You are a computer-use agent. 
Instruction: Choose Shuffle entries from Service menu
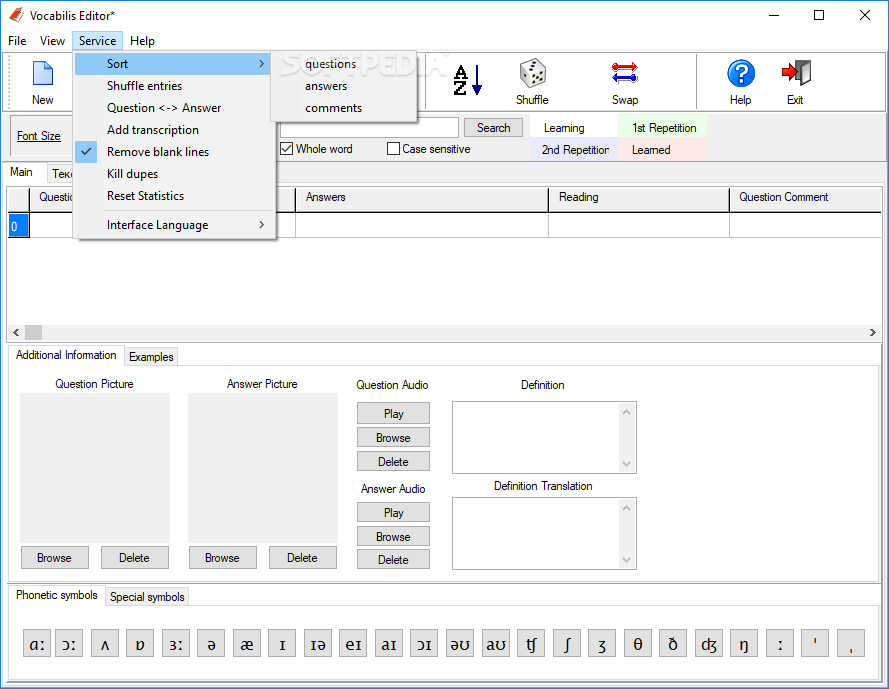pos(174,86)
